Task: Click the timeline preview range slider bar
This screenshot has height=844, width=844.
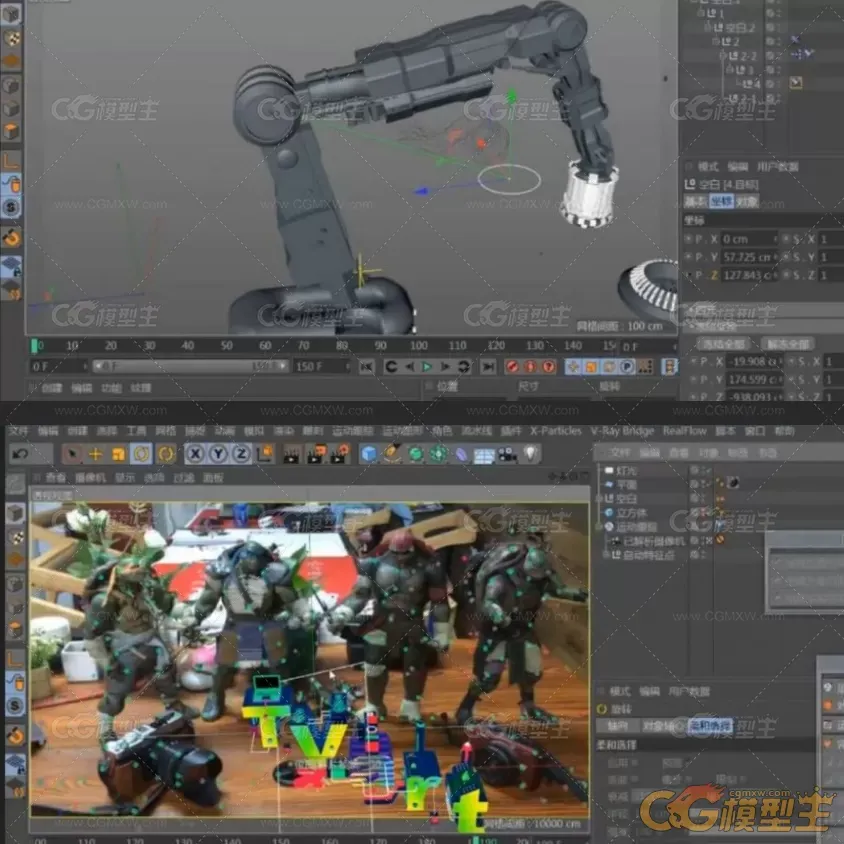Action: 189,367
